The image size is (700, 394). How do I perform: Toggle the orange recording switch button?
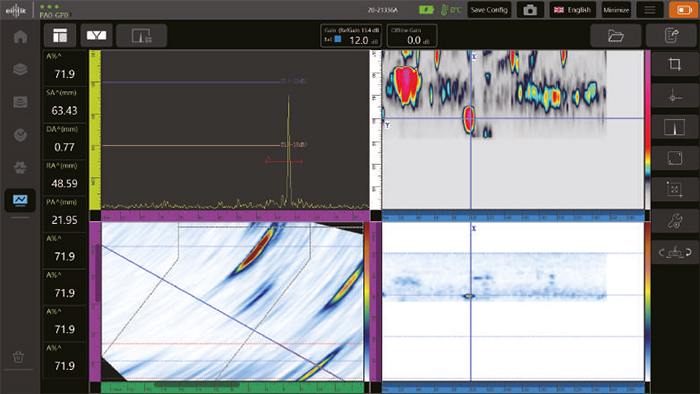click(683, 10)
